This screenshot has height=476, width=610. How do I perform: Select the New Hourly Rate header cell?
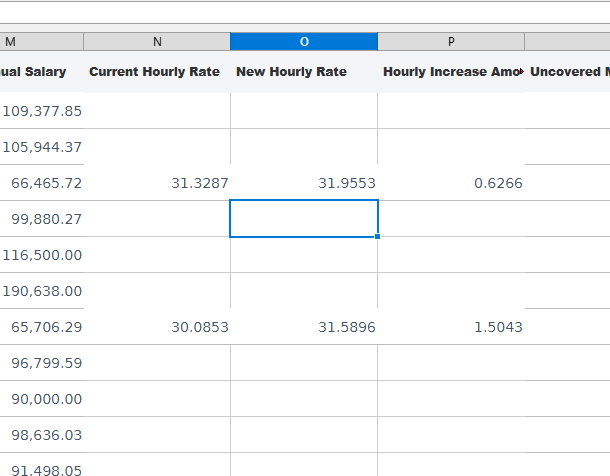(292, 72)
